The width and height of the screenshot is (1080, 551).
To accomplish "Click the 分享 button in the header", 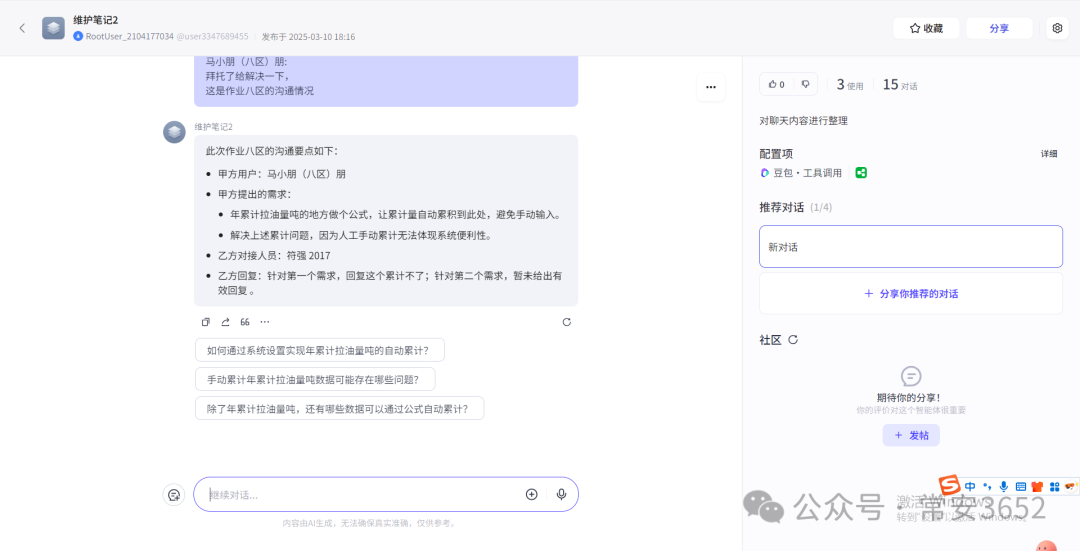I will (x=999, y=28).
